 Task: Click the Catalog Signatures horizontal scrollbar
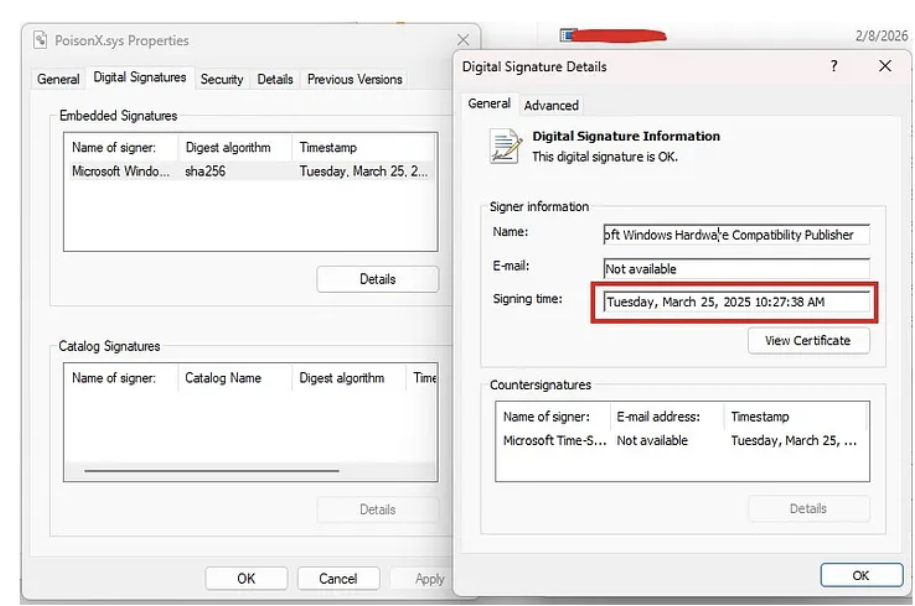[212, 470]
